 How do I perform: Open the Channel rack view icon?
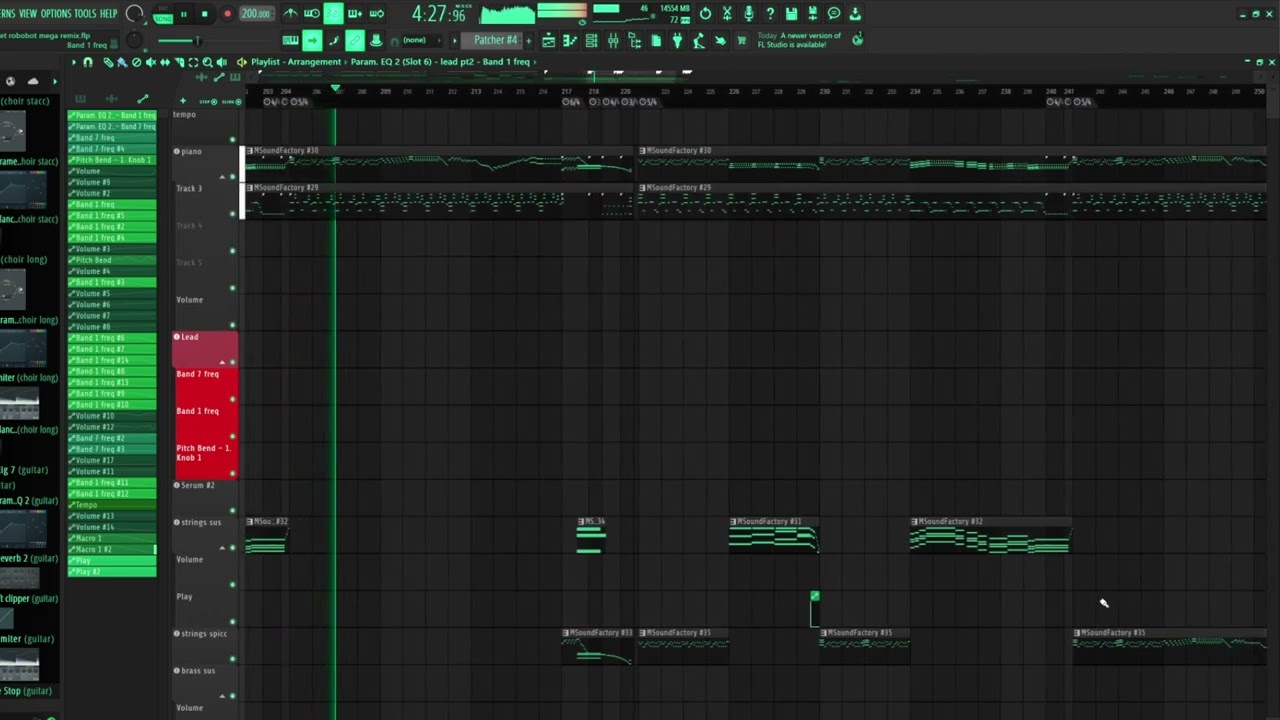tap(591, 40)
